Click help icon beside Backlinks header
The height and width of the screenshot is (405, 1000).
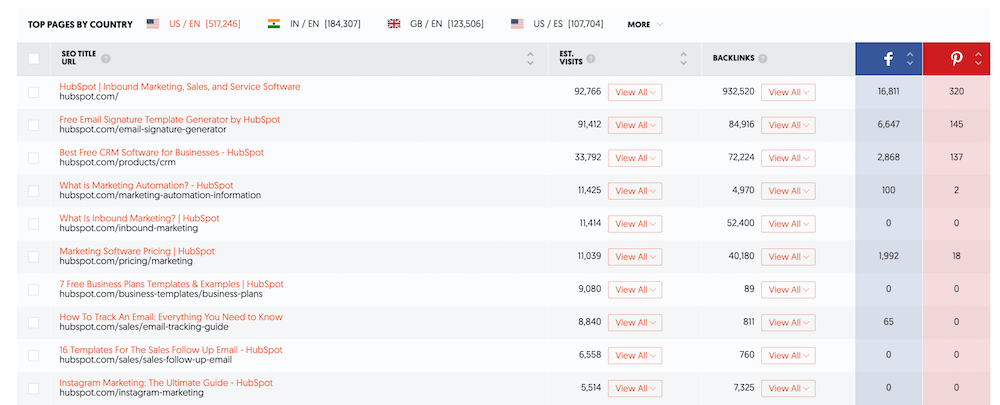pos(762,58)
